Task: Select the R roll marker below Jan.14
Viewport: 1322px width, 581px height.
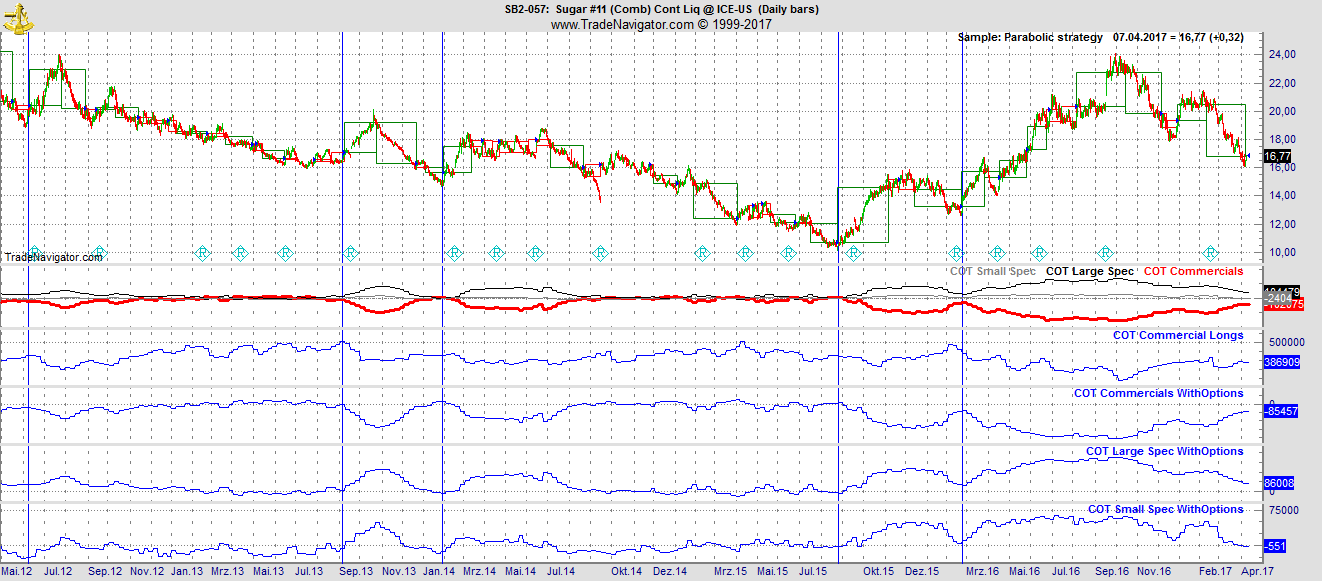Action: click(452, 253)
